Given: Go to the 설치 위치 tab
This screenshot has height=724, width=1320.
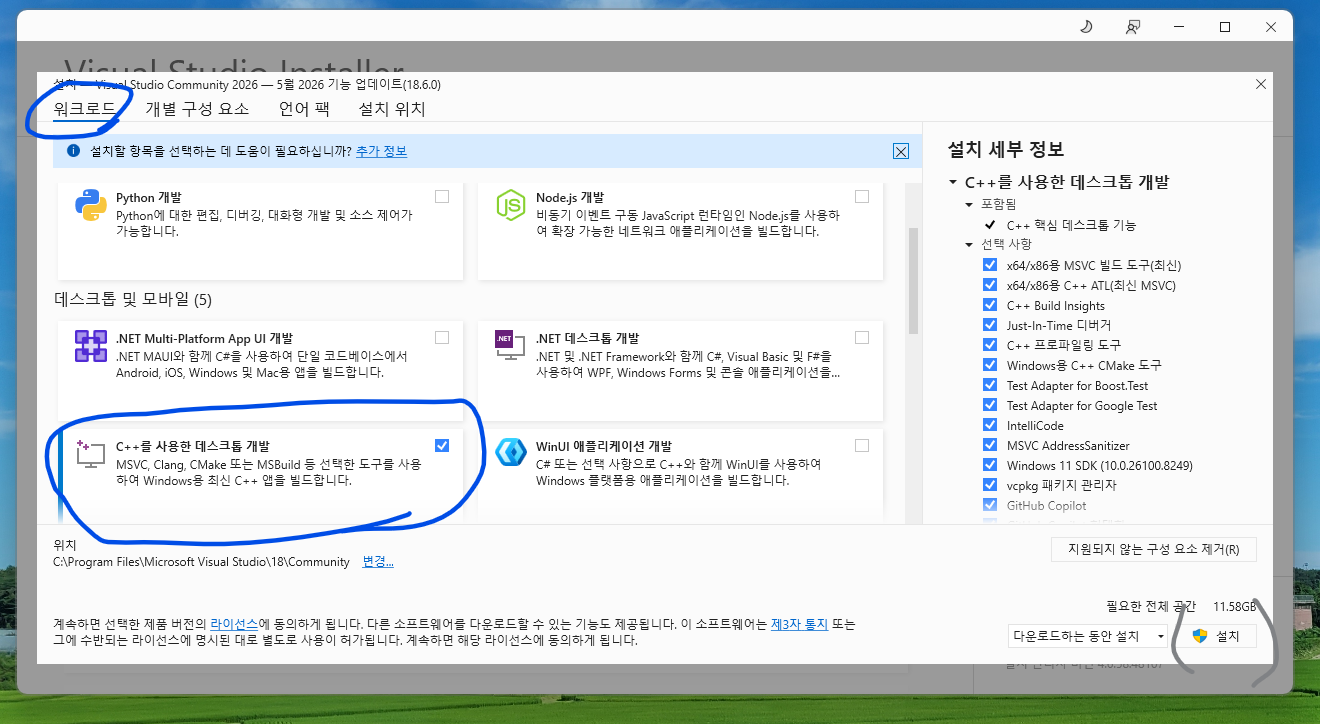Looking at the screenshot, I should point(392,109).
